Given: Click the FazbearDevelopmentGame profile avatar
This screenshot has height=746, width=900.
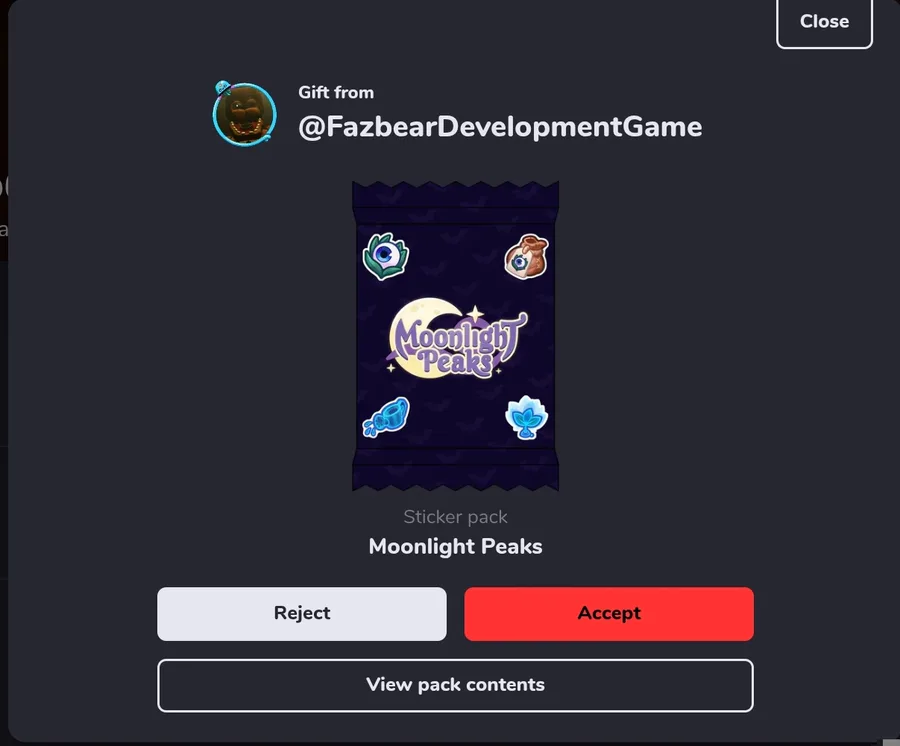Looking at the screenshot, I should pos(245,114).
